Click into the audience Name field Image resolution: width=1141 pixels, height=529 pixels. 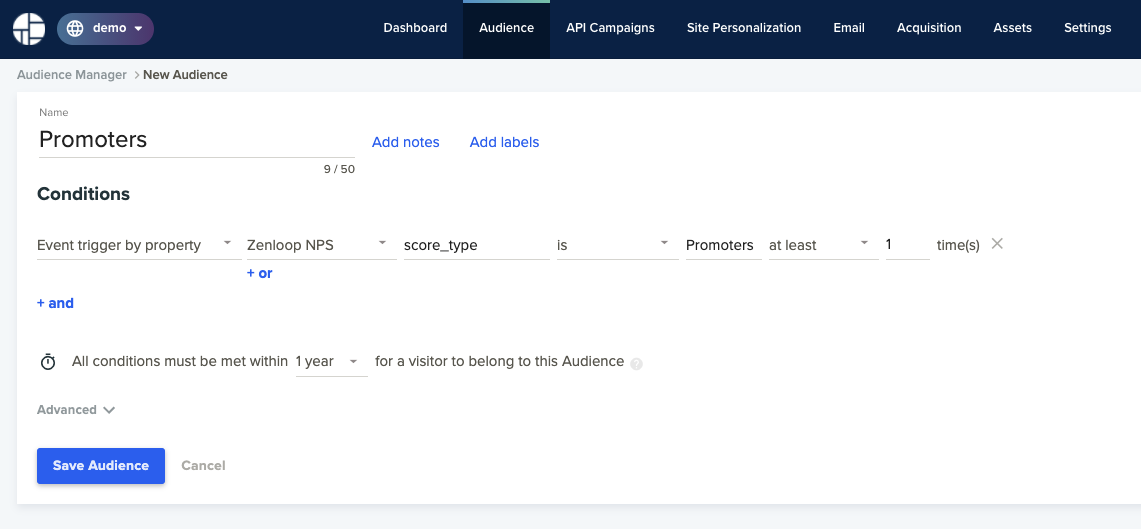click(x=196, y=140)
